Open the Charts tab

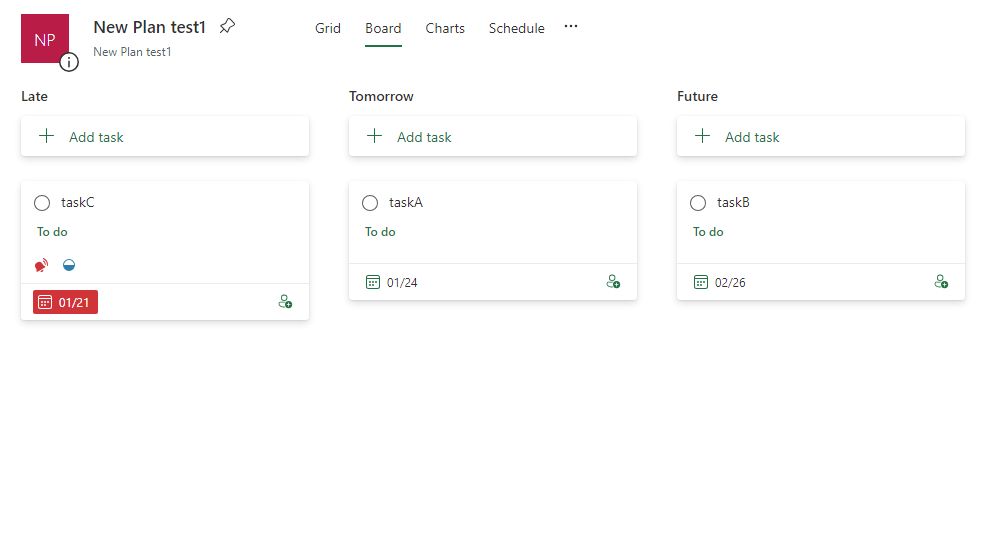tap(445, 28)
